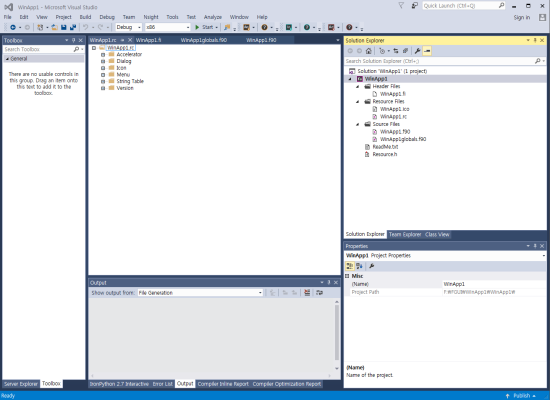Click Sync with Active Document icon
This screenshot has height=400, width=550.
tap(396, 51)
